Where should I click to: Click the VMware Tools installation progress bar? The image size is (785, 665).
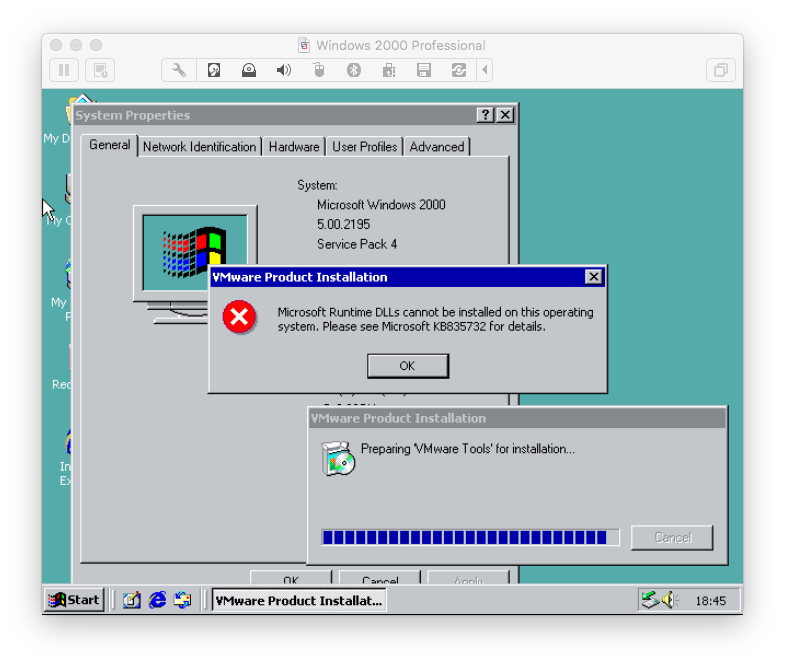click(470, 537)
